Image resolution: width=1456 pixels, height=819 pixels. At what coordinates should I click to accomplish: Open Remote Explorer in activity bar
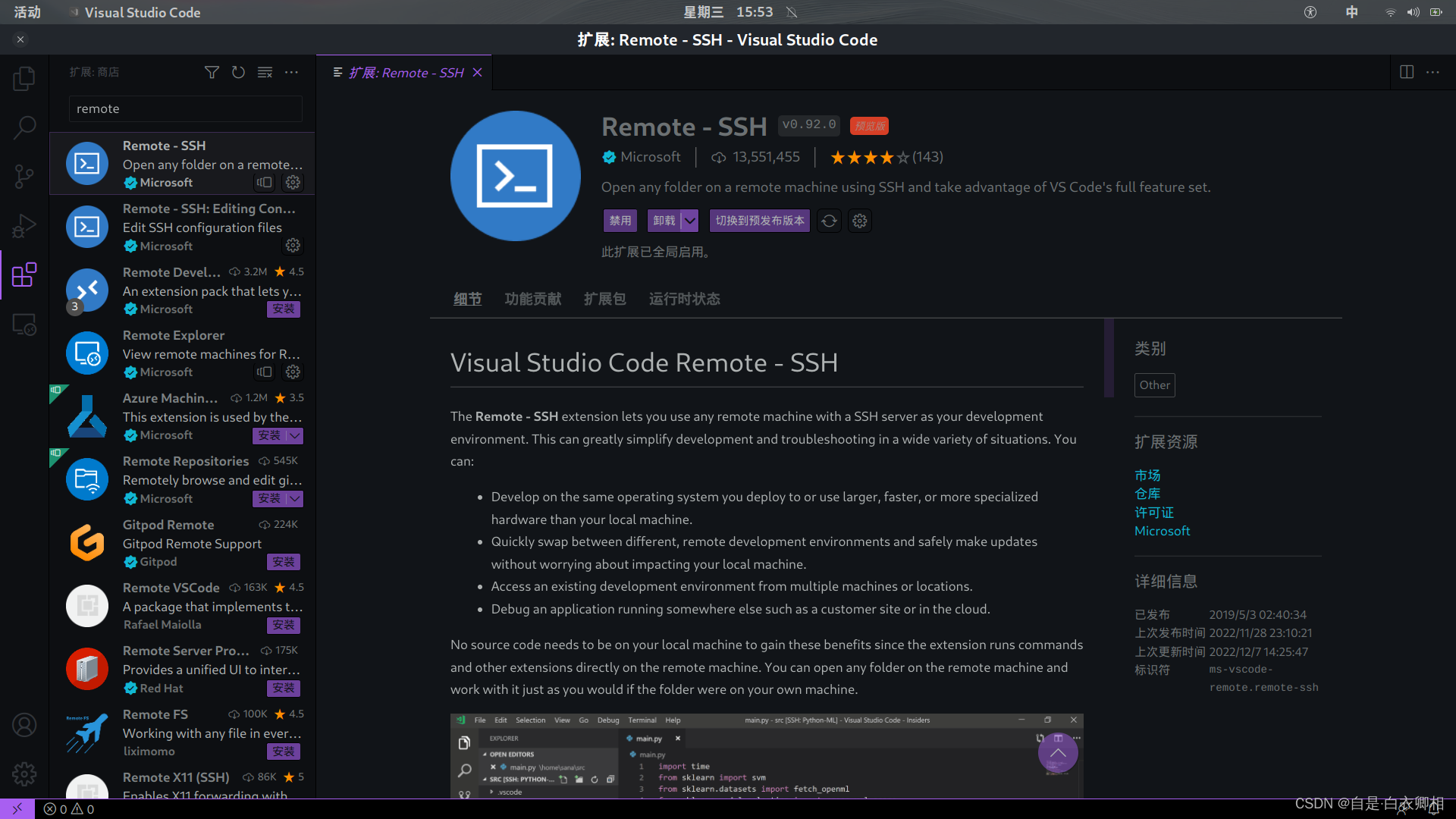pos(24,325)
